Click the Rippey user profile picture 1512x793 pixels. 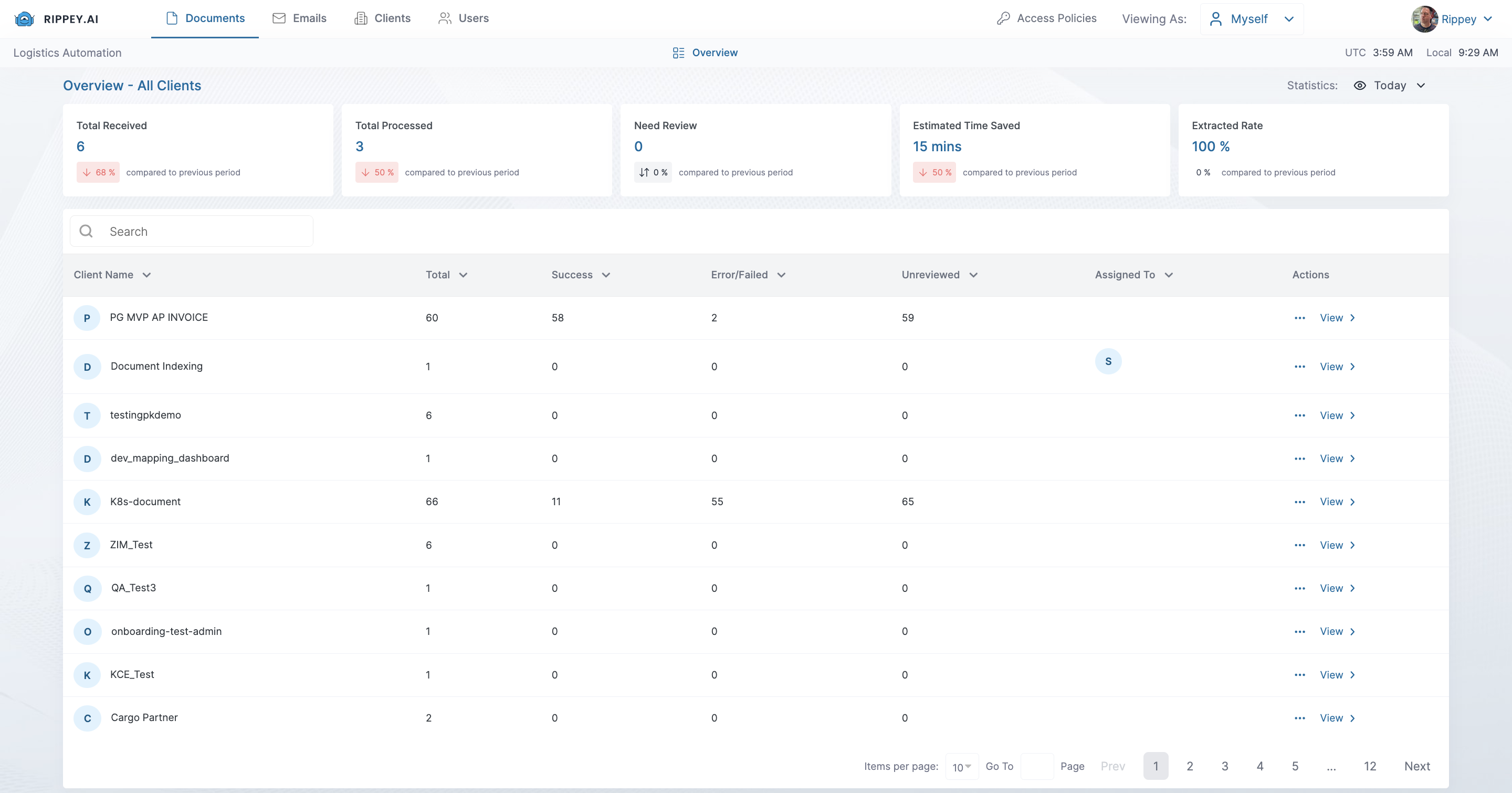coord(1423,19)
